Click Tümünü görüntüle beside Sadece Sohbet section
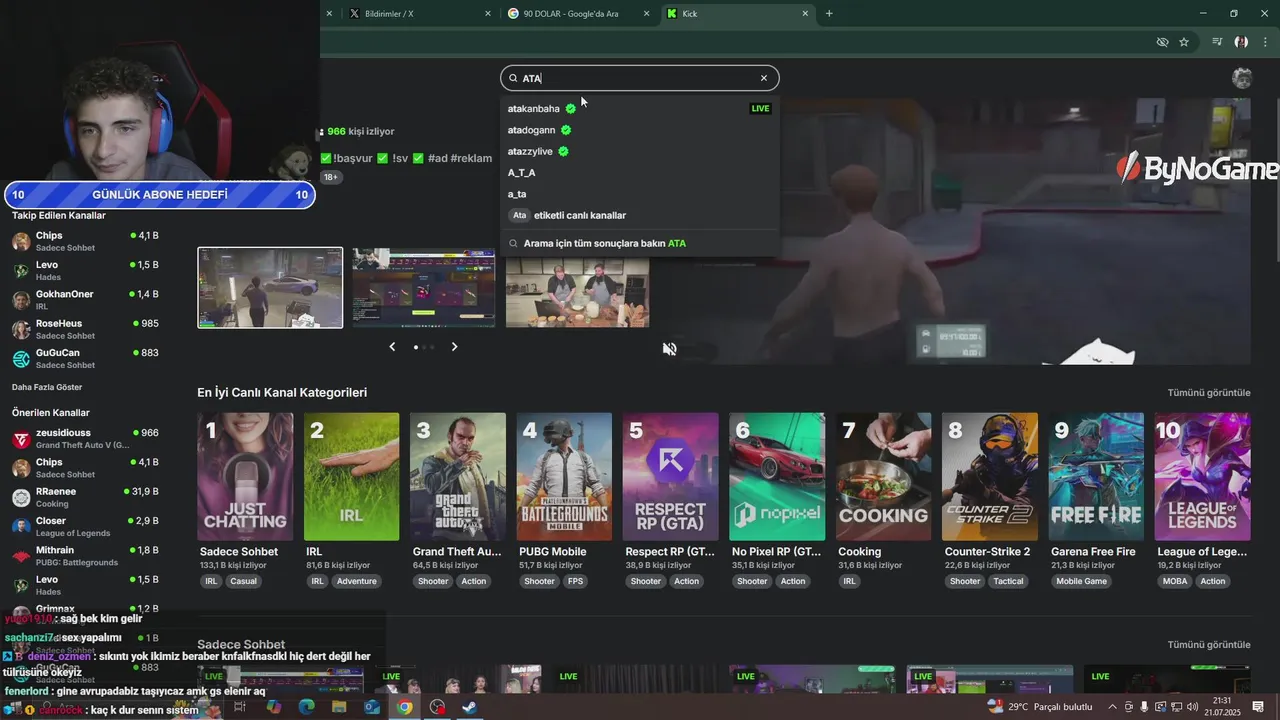 click(x=1209, y=645)
